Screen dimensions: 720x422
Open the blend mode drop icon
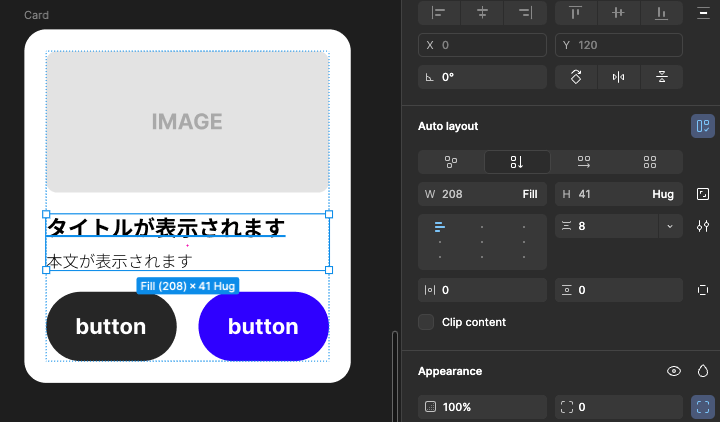tap(703, 371)
